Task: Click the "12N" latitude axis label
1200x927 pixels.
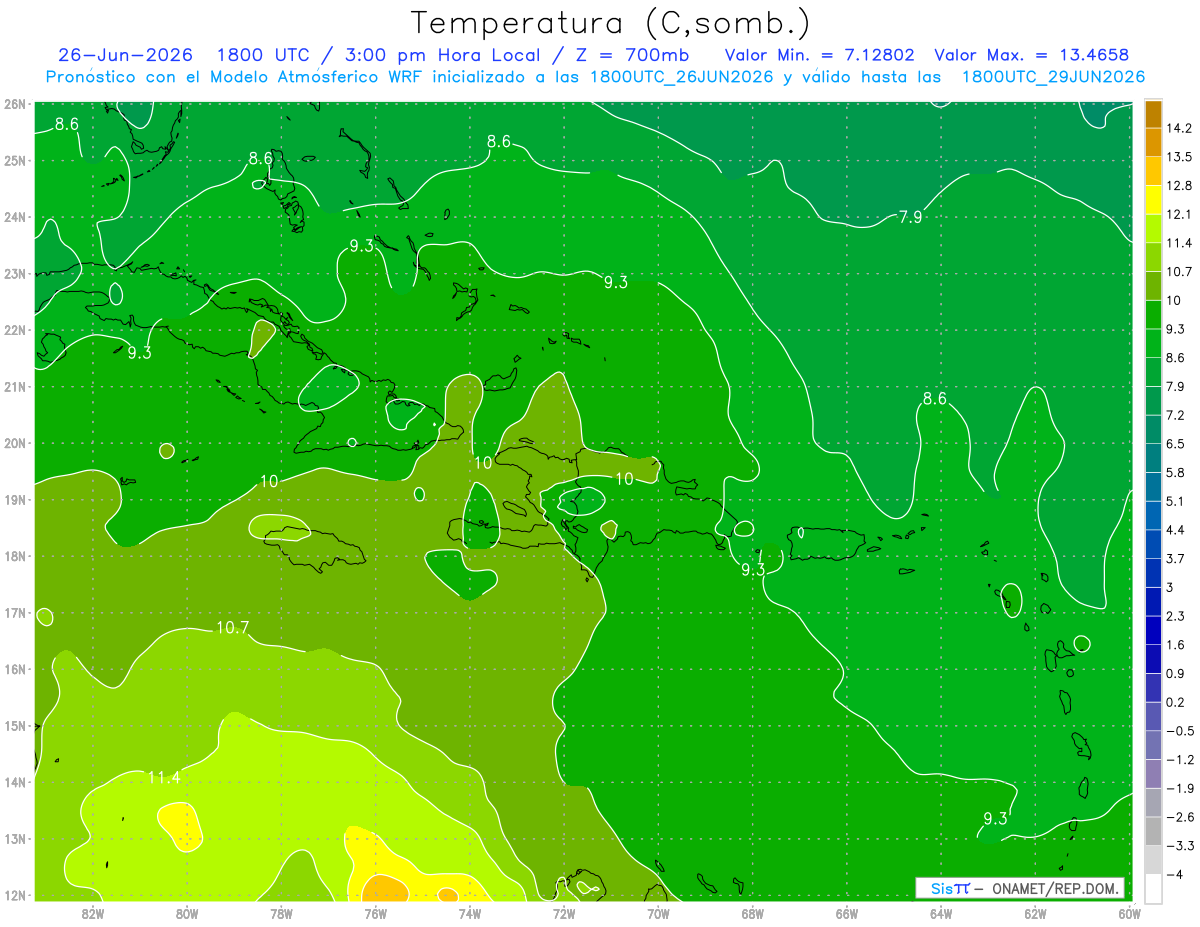Action: [15, 895]
